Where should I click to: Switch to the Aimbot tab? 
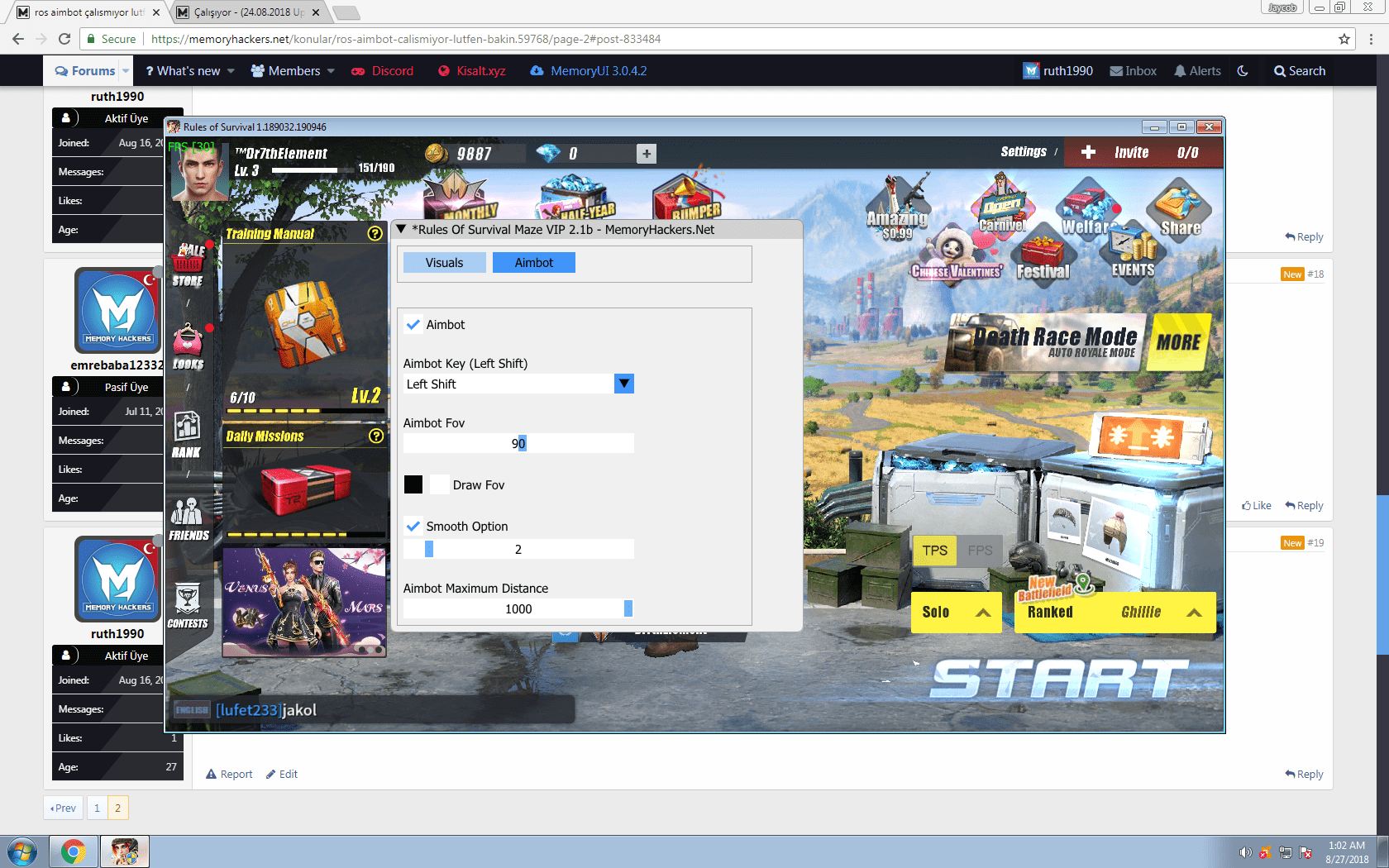point(534,263)
